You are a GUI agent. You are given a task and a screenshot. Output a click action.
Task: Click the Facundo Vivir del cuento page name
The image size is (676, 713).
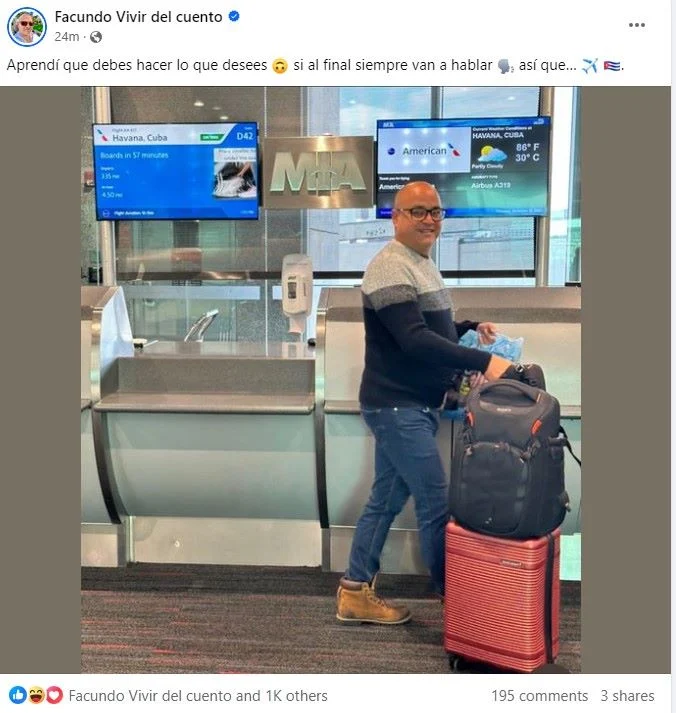[139, 17]
